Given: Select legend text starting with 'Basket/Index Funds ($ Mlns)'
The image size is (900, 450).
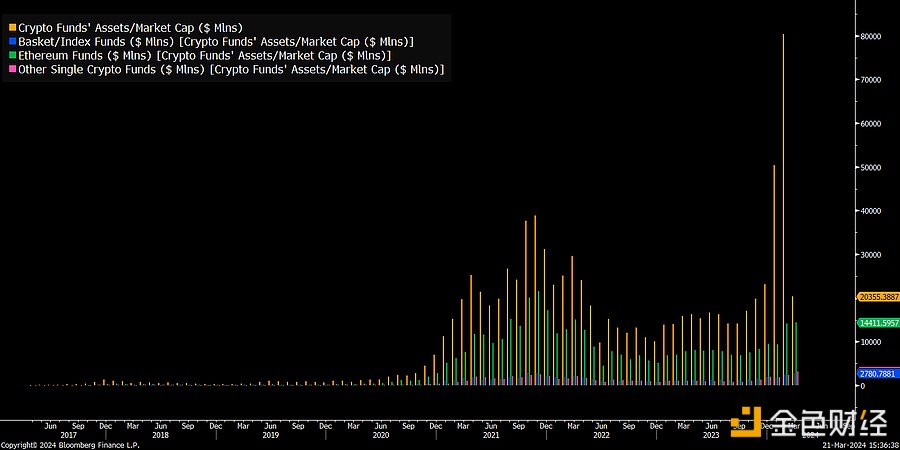Looking at the screenshot, I should (x=216, y=42).
